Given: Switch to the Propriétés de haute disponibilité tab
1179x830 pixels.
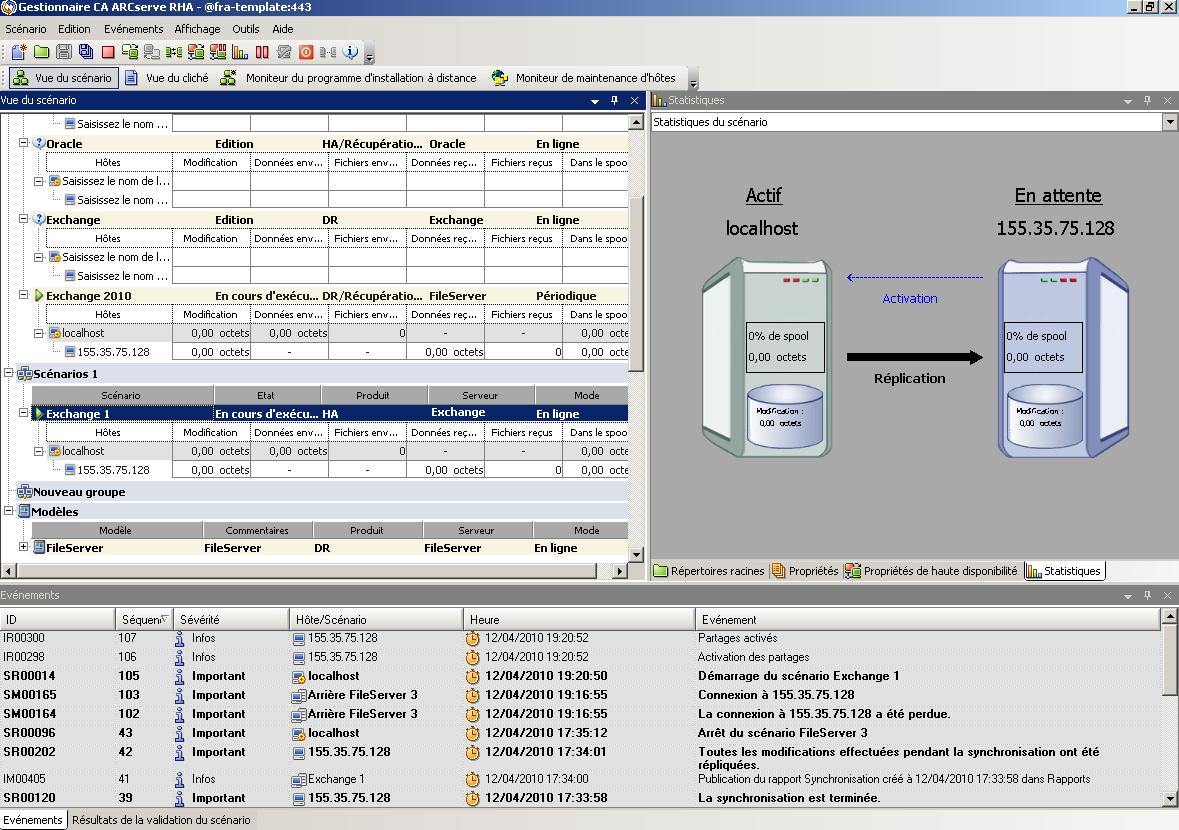Looking at the screenshot, I should 931,571.
